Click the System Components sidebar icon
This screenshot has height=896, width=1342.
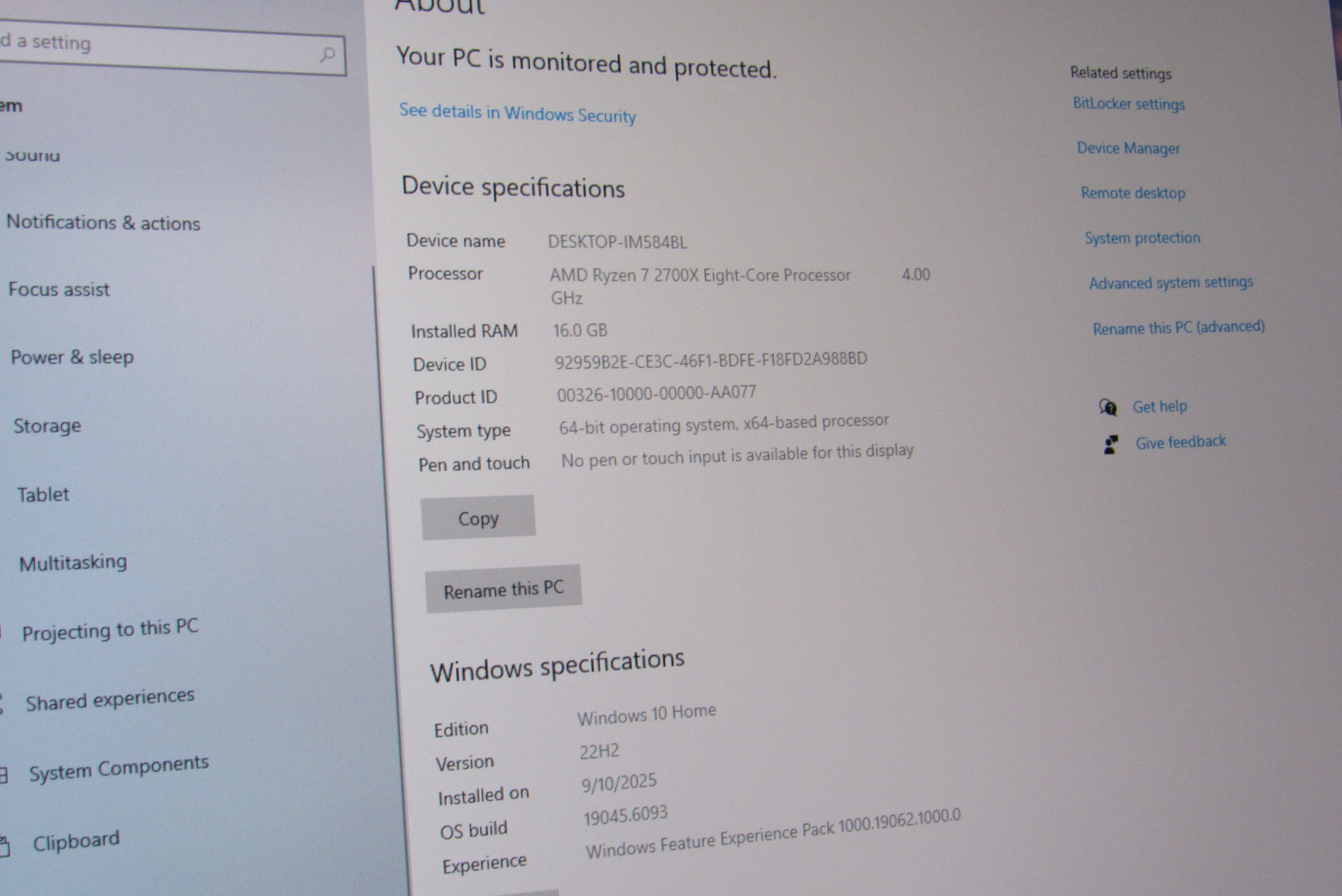pyautogui.click(x=3, y=775)
